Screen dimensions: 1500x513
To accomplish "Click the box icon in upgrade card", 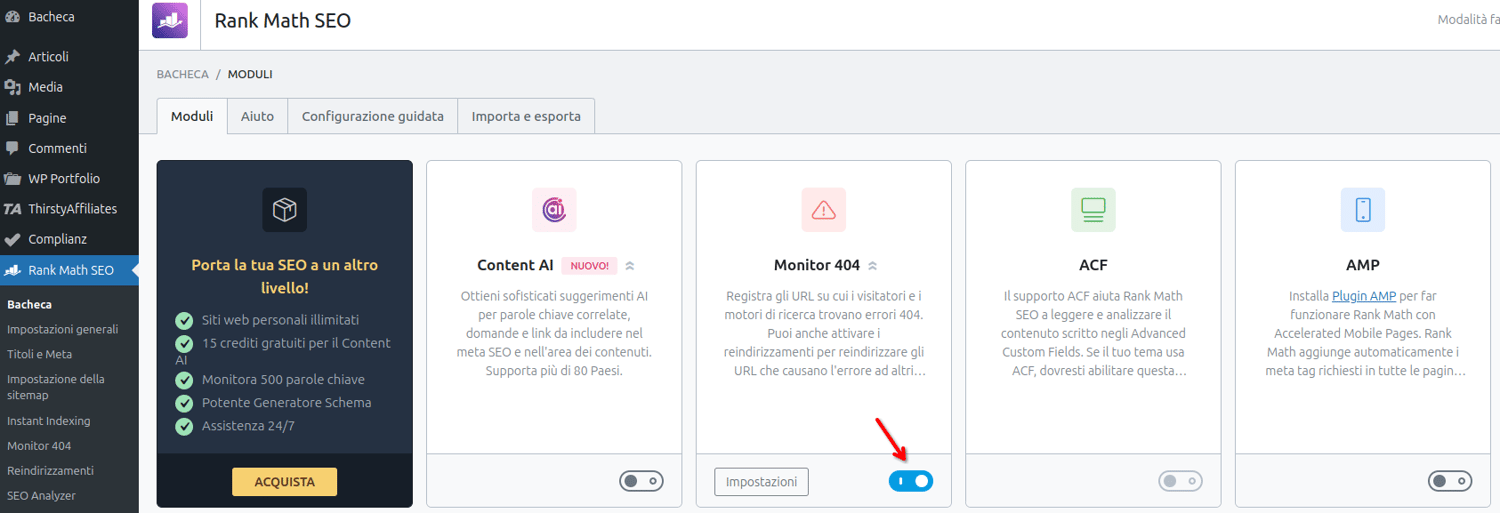I will (285, 209).
